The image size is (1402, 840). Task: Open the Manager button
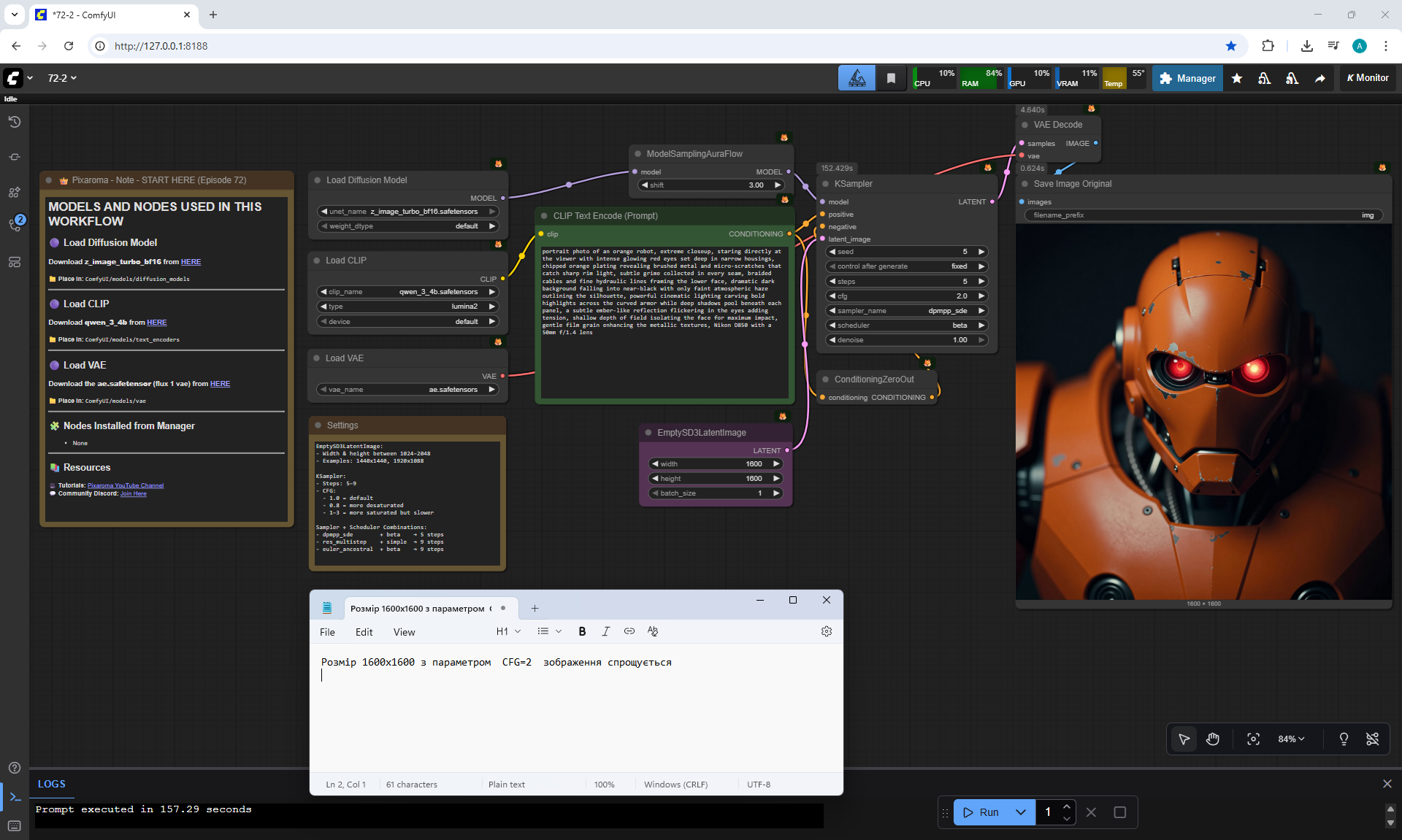[1187, 78]
